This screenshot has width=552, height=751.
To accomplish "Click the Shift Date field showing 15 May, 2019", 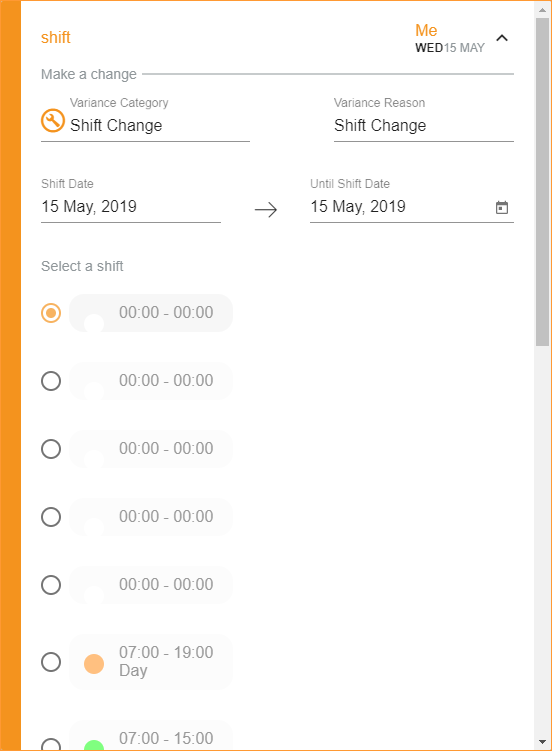I will point(131,206).
